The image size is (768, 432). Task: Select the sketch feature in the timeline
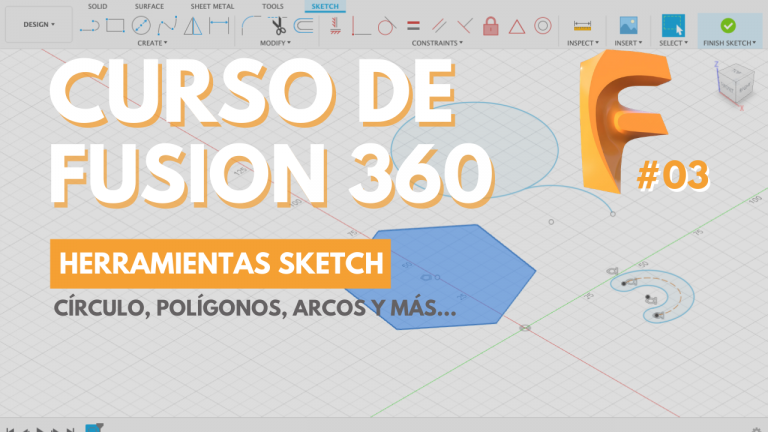click(94, 428)
